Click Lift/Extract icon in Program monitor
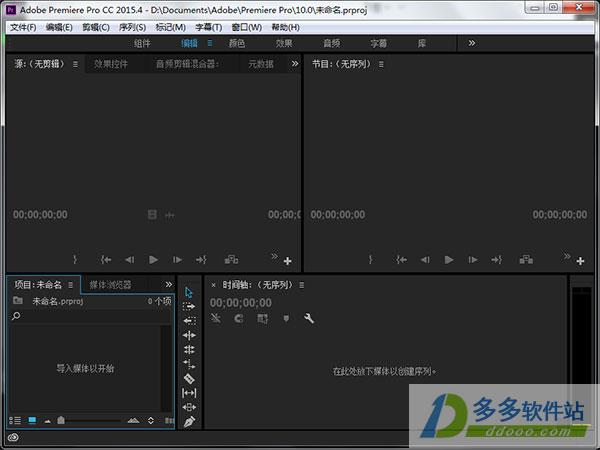The height and width of the screenshot is (450, 600). click(x=526, y=260)
